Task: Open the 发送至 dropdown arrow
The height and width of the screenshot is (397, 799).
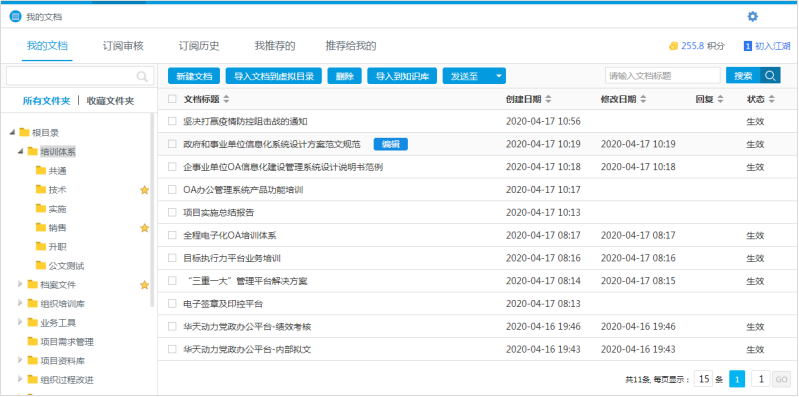Action: click(499, 76)
